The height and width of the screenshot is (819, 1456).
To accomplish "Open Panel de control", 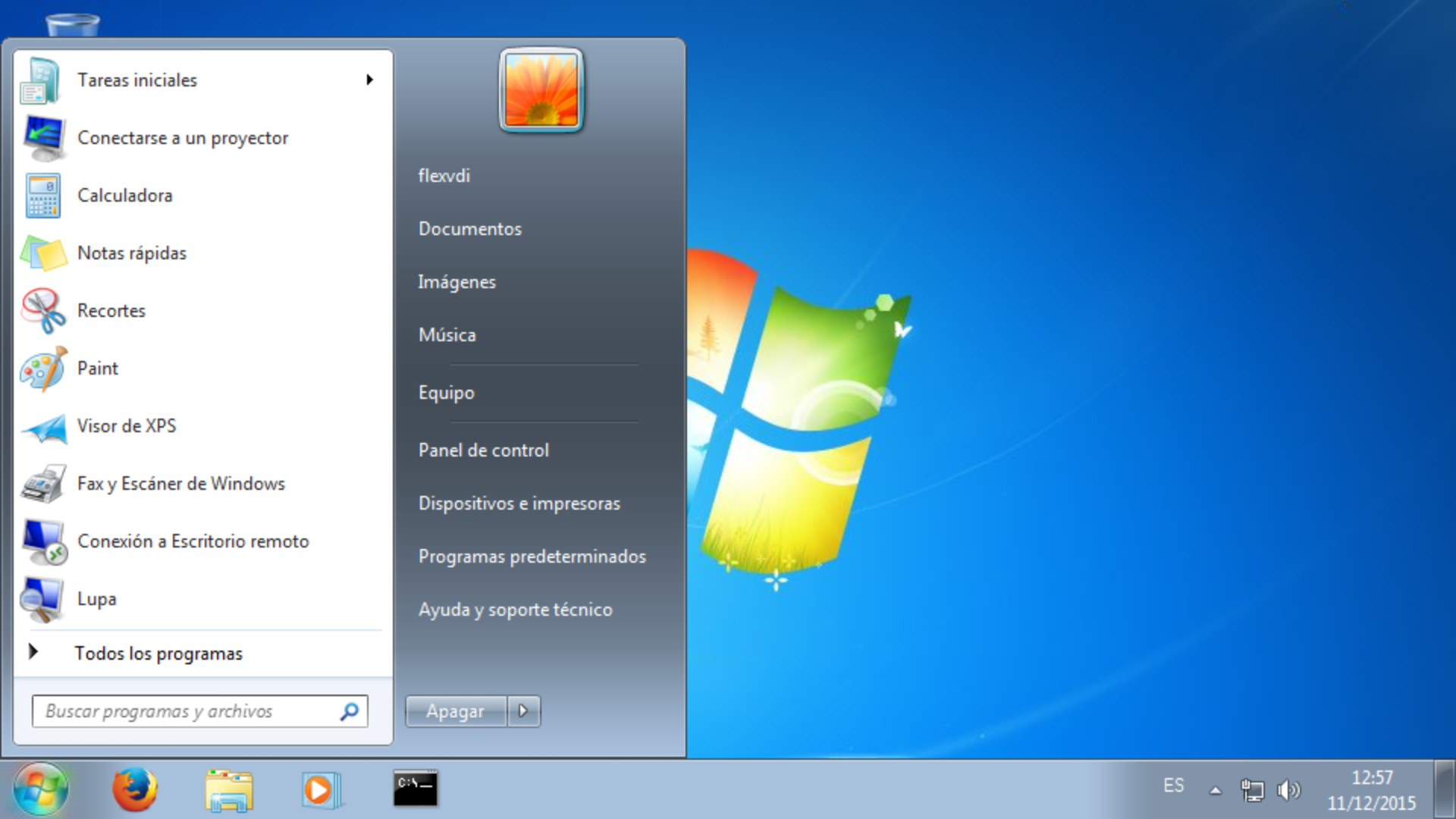I will coord(484,450).
